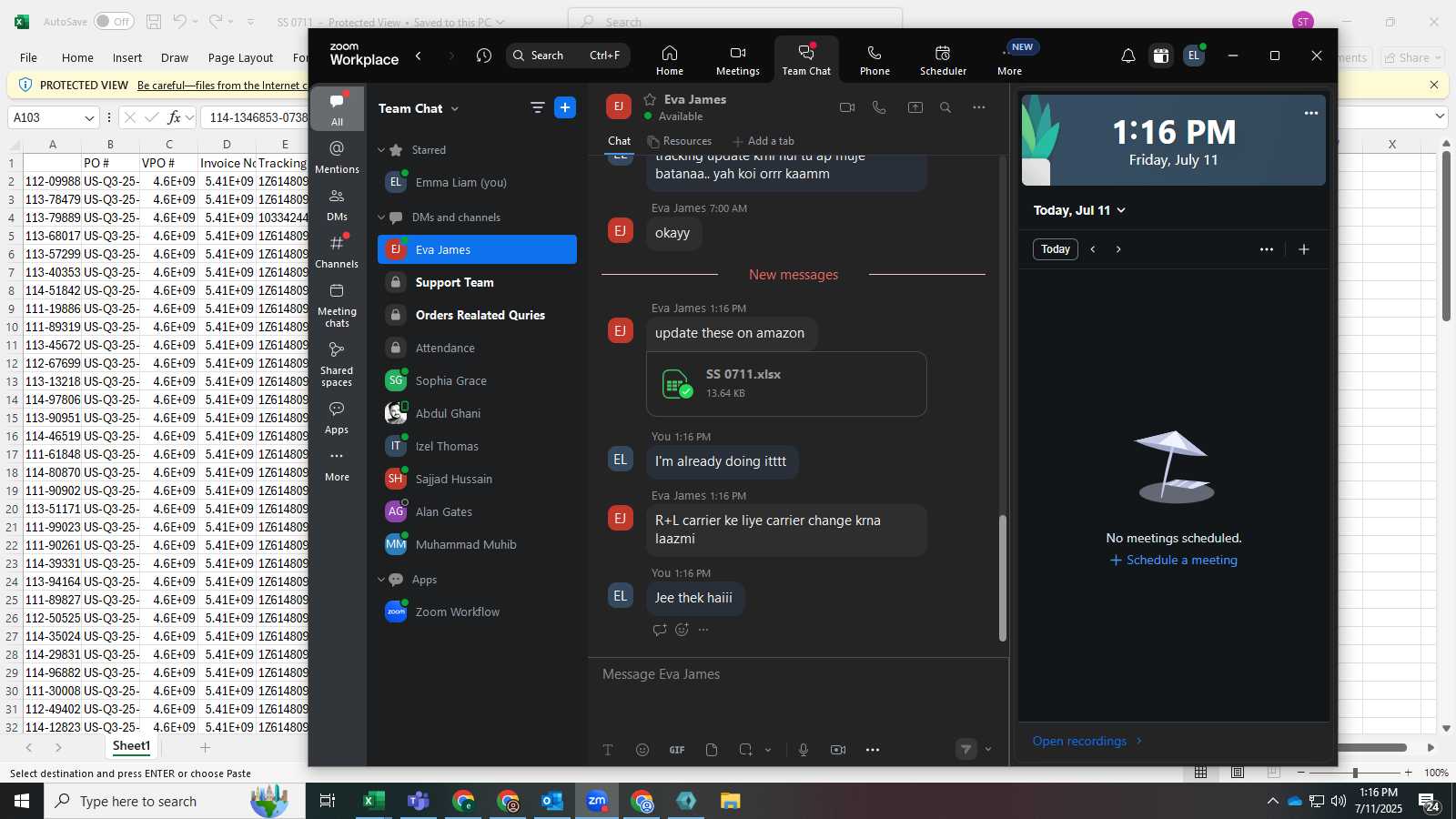Collapse the Apps section in chat list
This screenshot has width=1456, height=819.
[x=381, y=580]
